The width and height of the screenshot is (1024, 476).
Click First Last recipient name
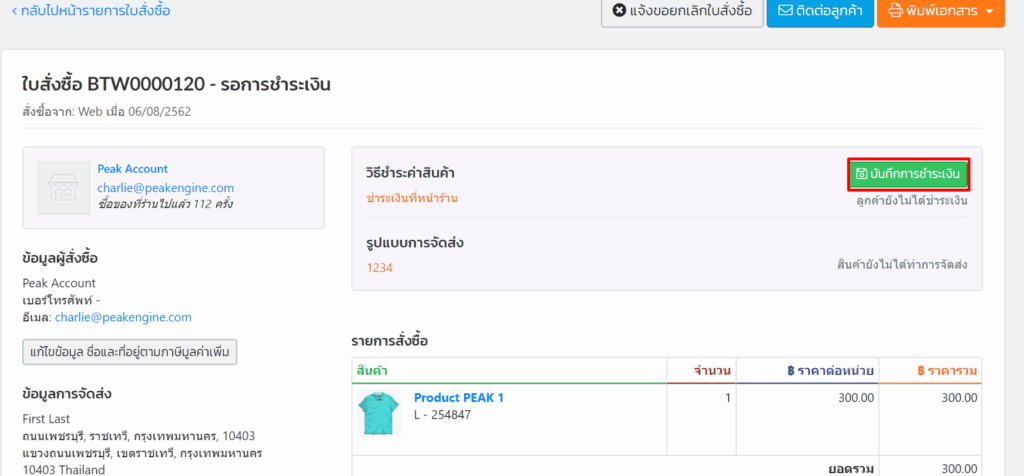coord(46,419)
